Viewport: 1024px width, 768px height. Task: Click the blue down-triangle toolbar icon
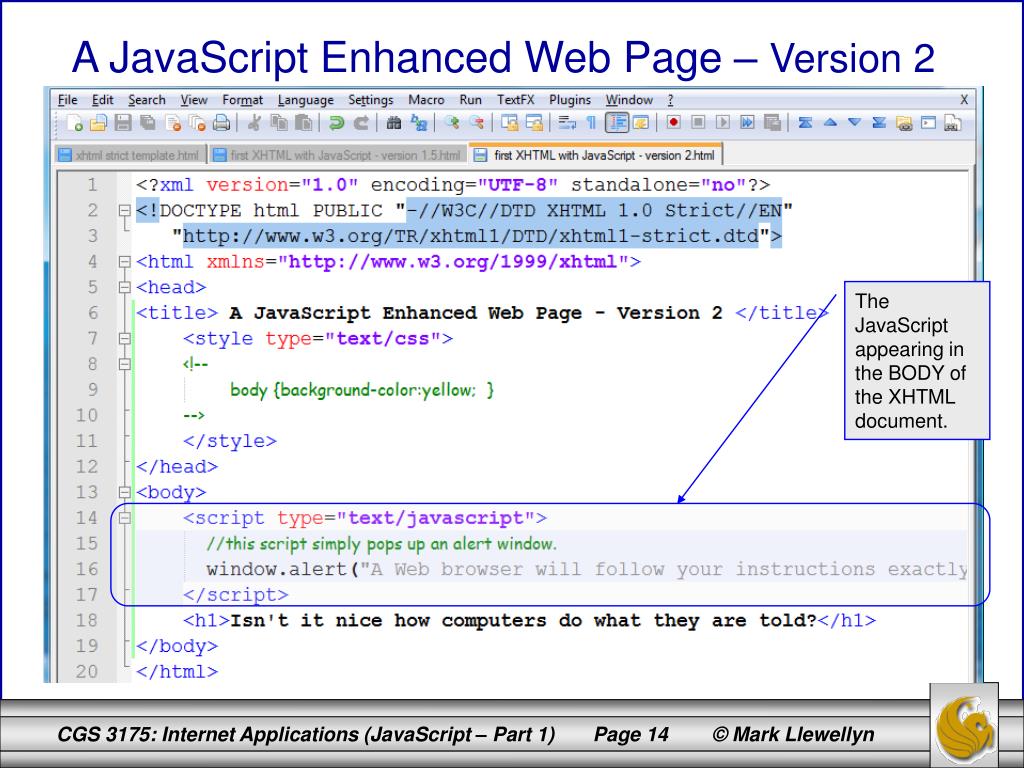click(854, 122)
